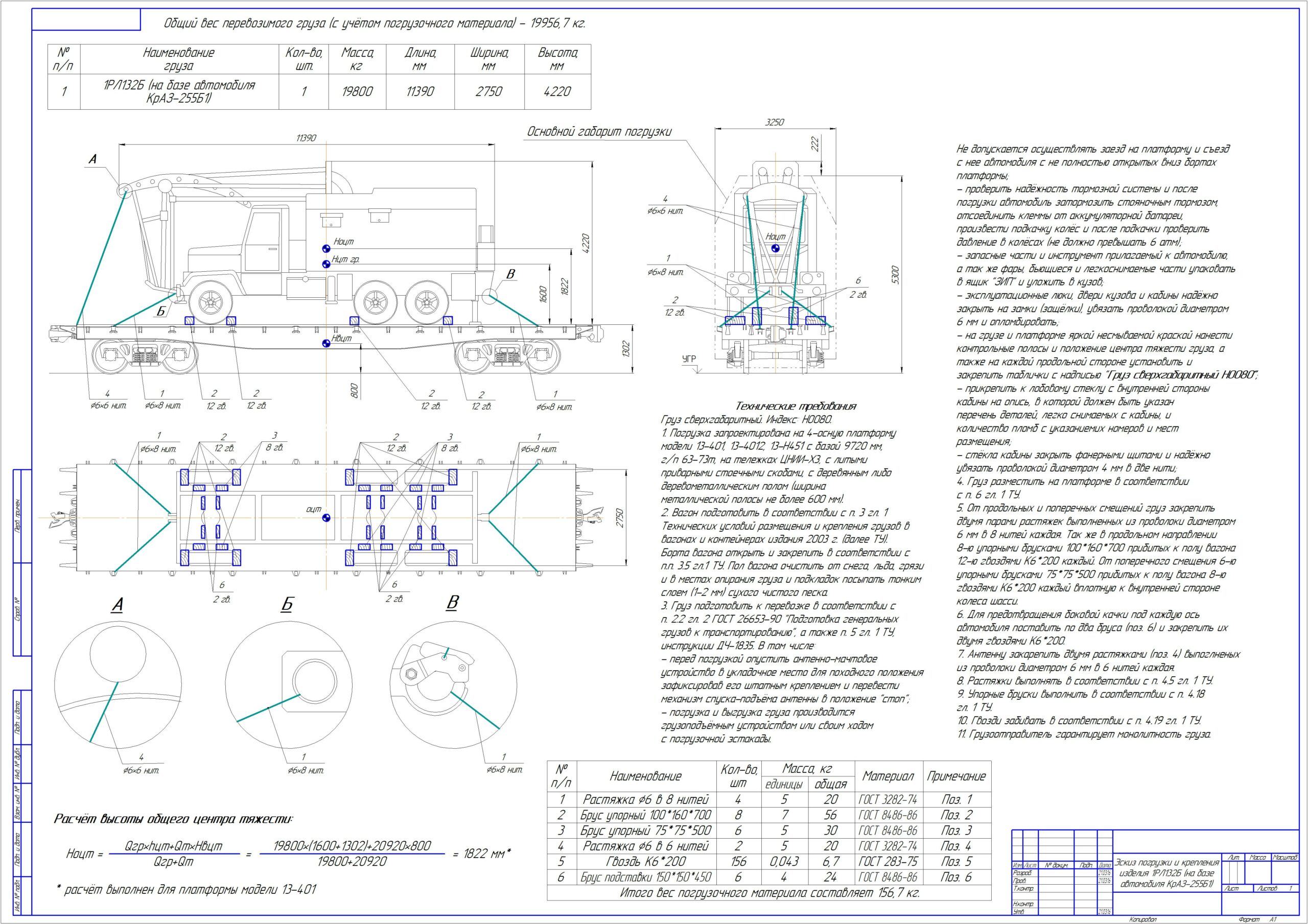Click the '1600' vertical dimension on side view
The image size is (1308, 924).
click(542, 295)
